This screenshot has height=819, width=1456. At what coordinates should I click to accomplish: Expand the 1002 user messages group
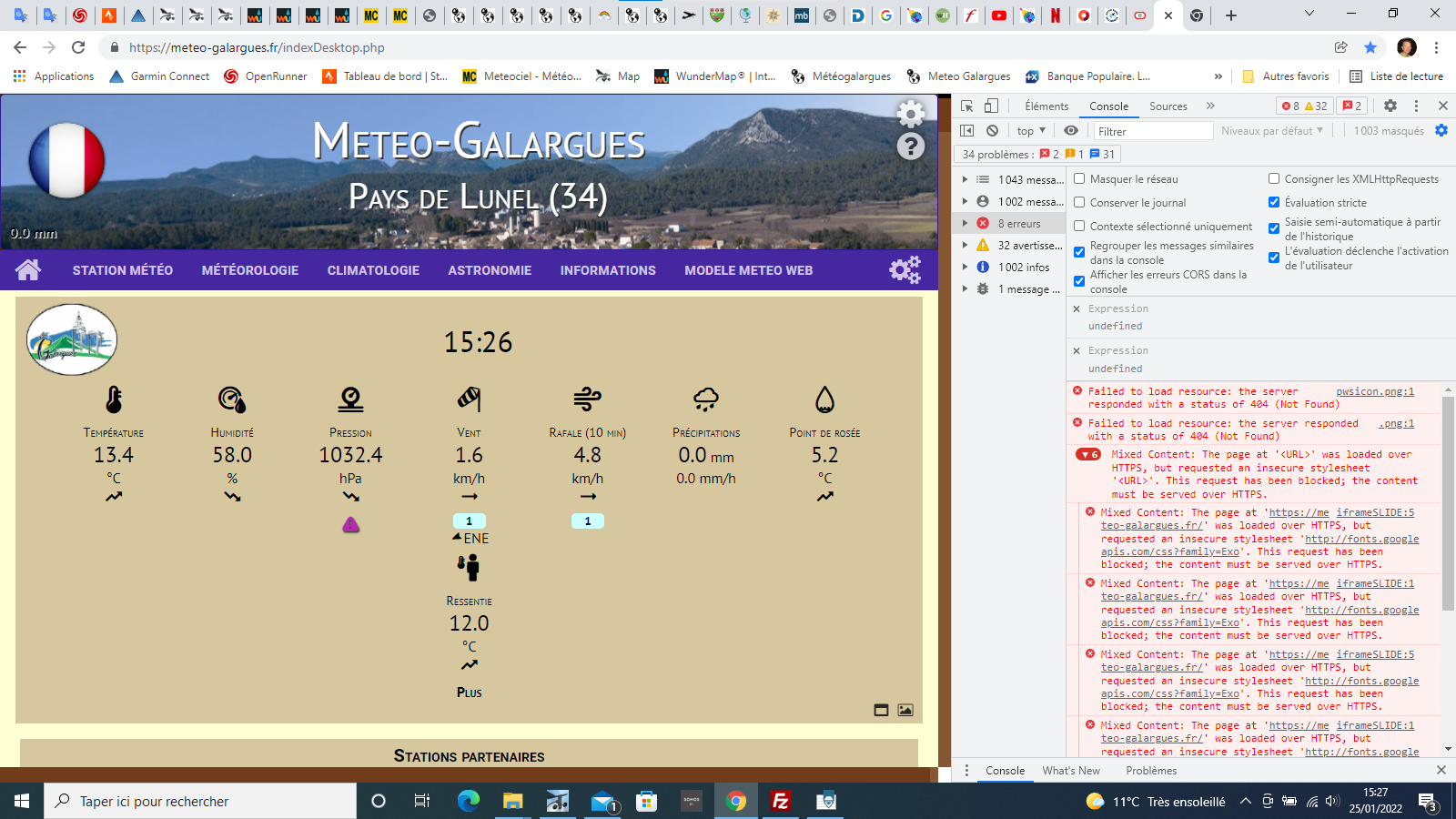[965, 201]
